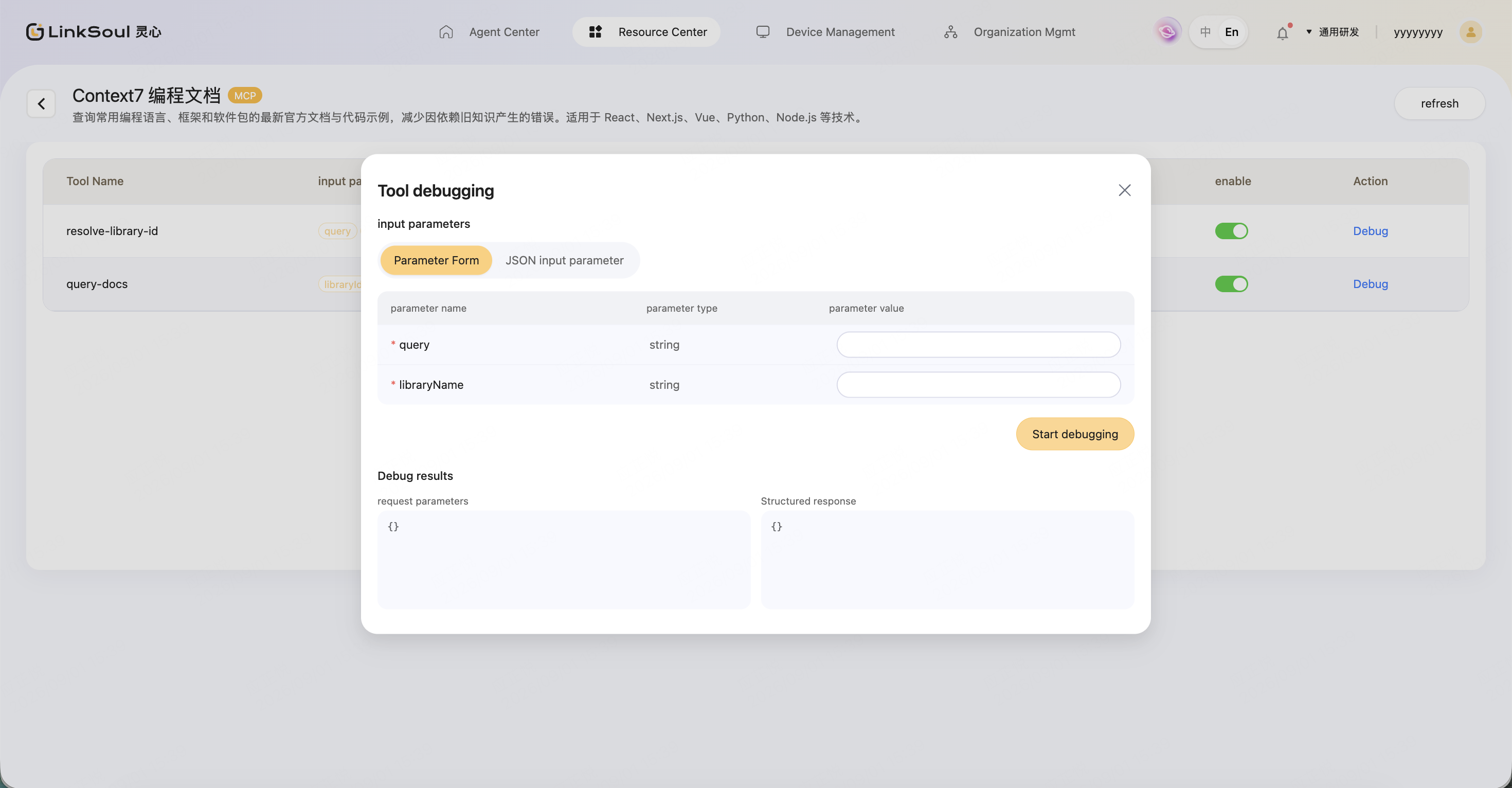Click the enable column header
1512x788 pixels.
[1233, 181]
